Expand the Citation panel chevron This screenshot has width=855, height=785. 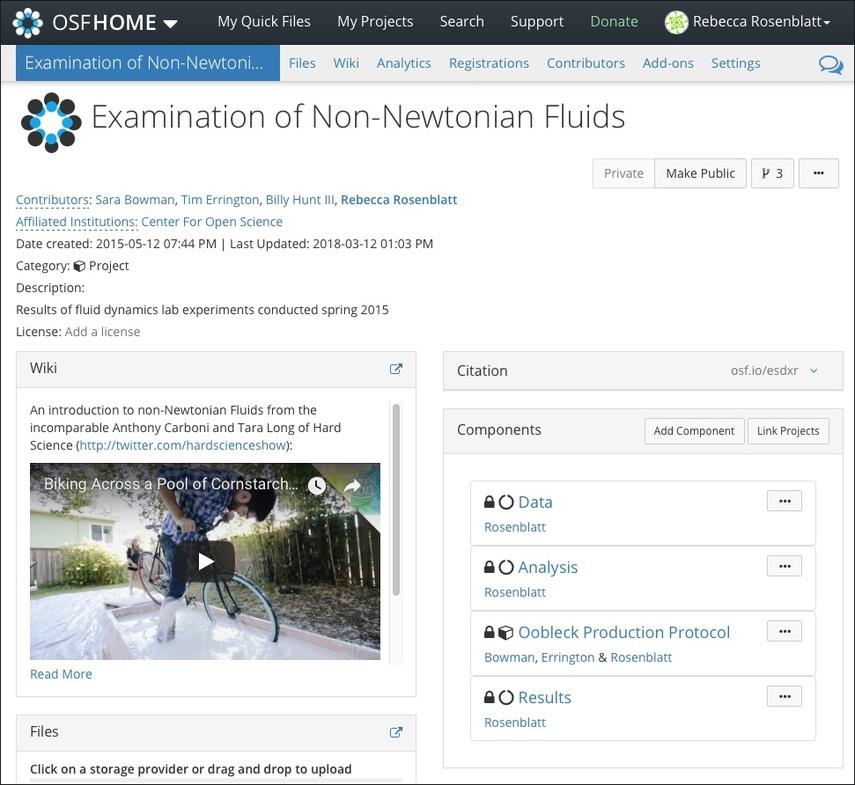coord(814,371)
